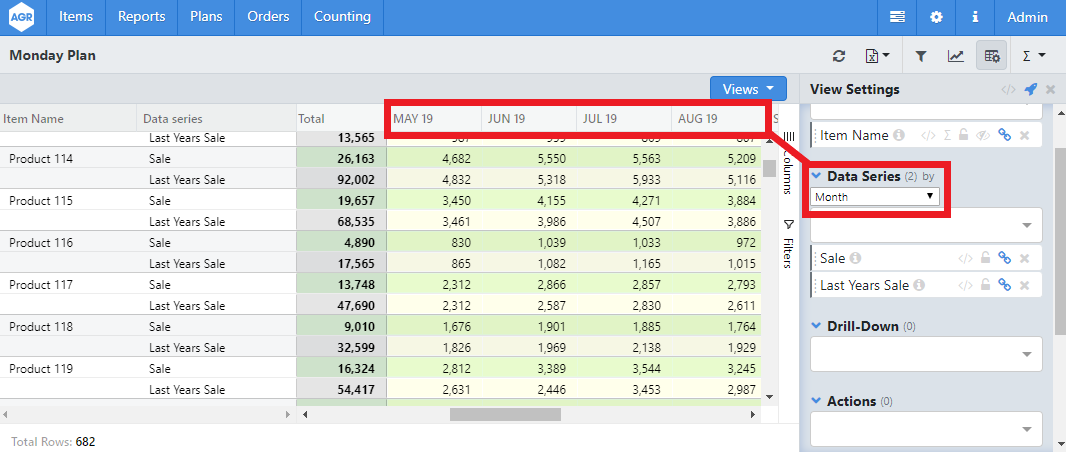Click the info icon in the top bar
This screenshot has height=452, width=1066.
974,17
